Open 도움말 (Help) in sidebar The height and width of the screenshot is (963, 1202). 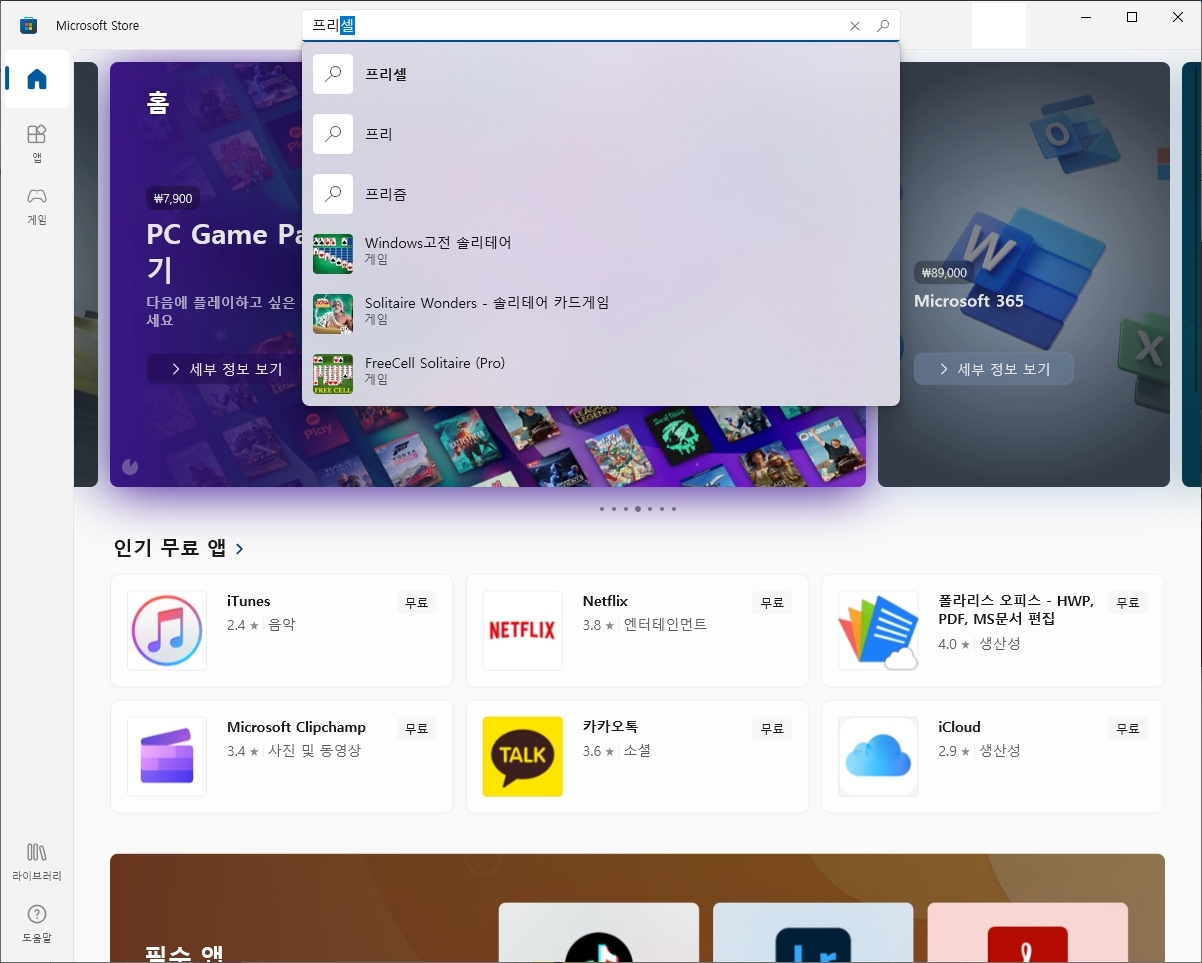(x=37, y=923)
